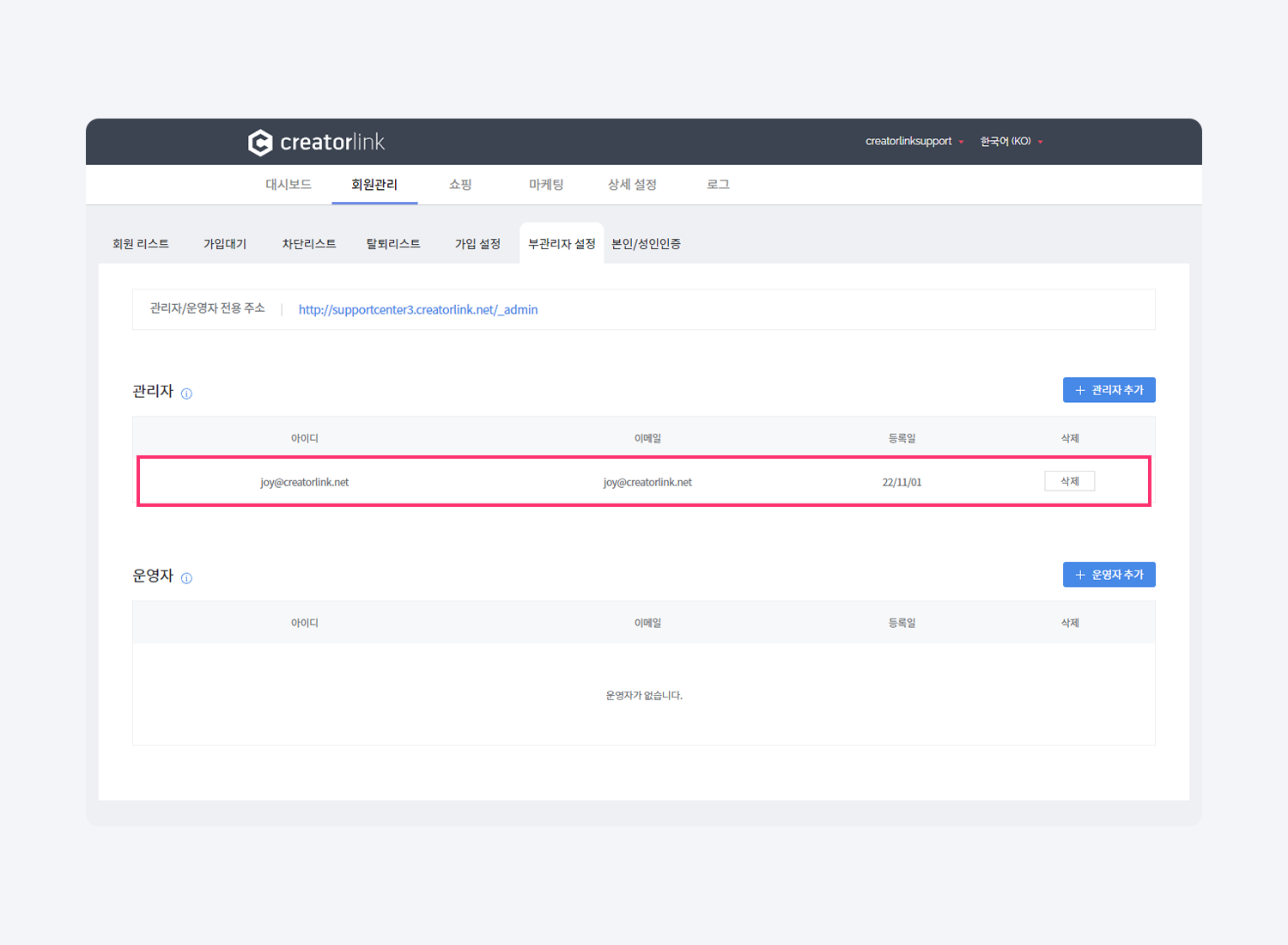Open the supportcenter3 admin URL link

point(418,310)
